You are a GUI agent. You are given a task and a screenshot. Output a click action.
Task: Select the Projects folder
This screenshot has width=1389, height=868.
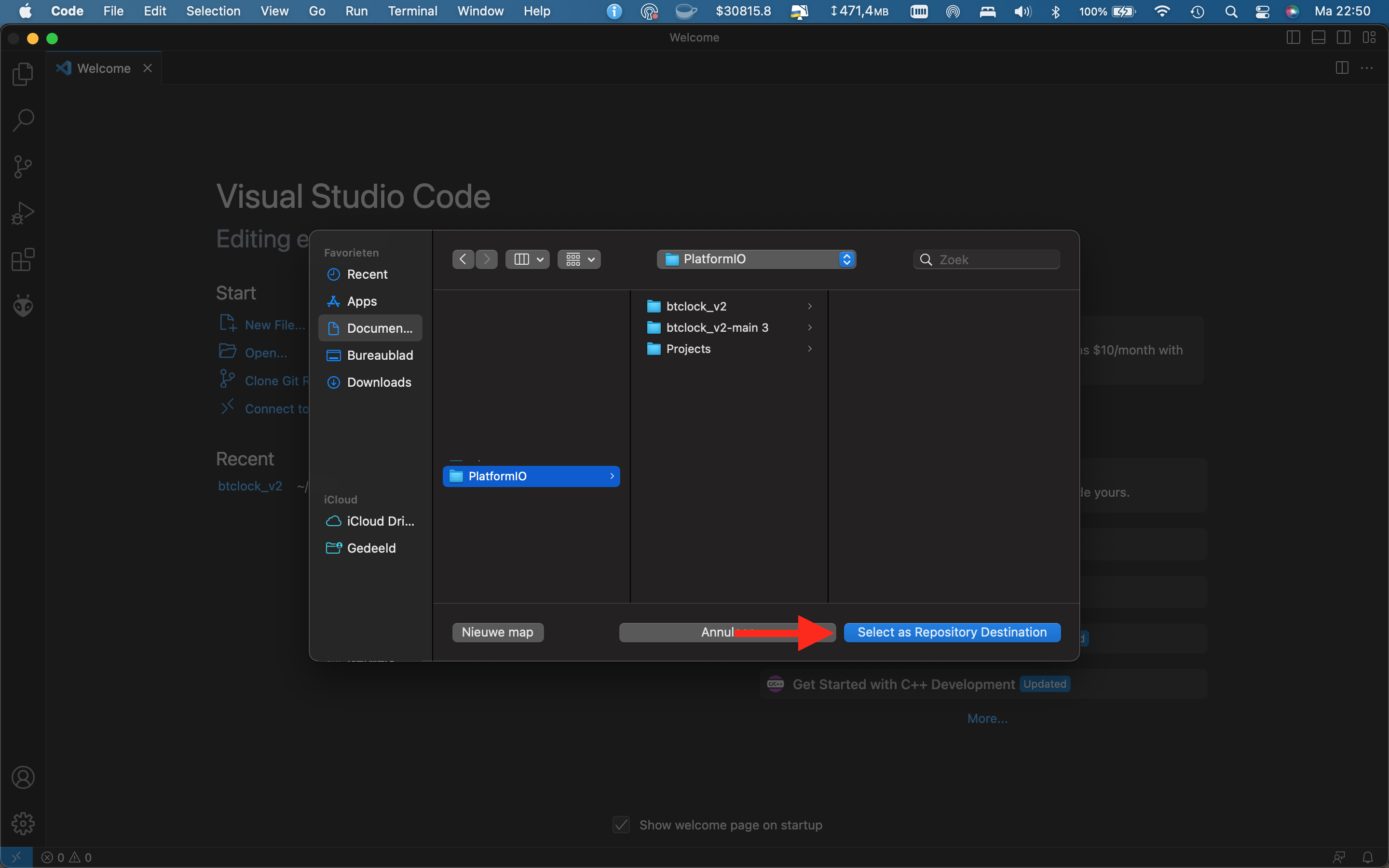point(729,349)
